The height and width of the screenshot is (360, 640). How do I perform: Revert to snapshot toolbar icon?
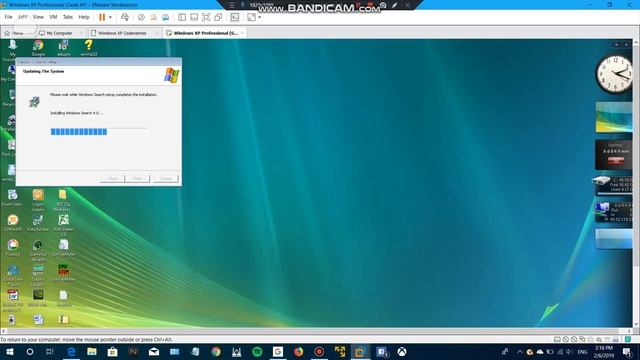pos(153,17)
